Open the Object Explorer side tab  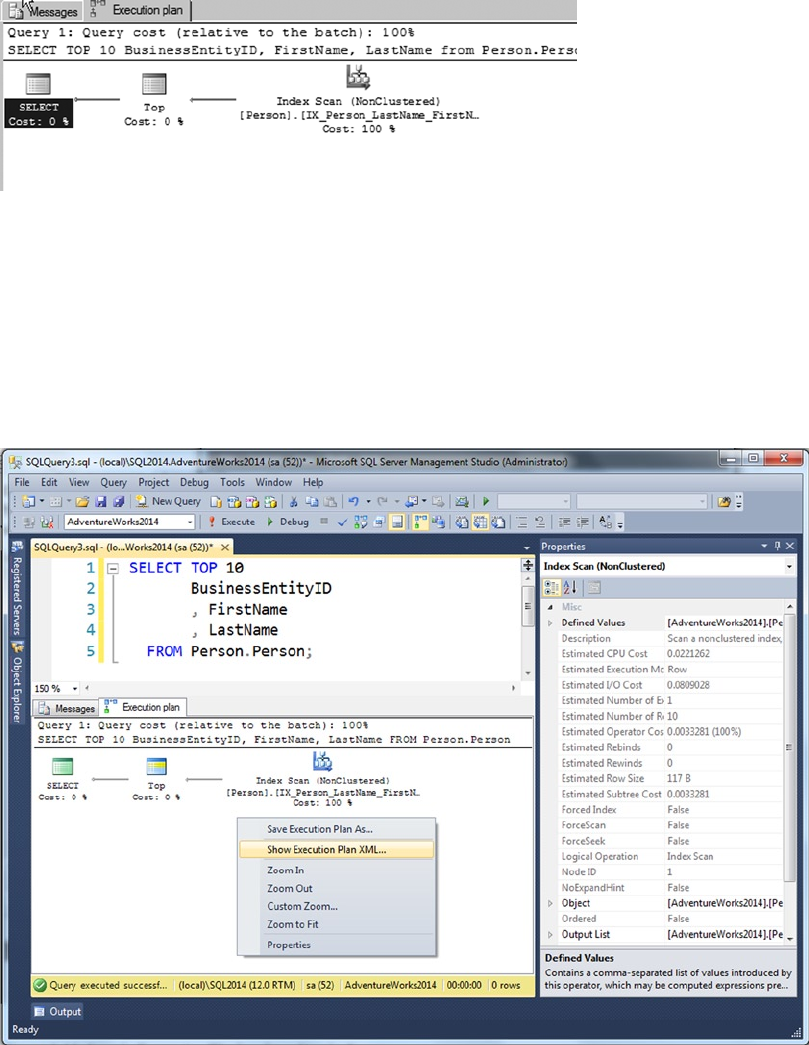coord(17,684)
